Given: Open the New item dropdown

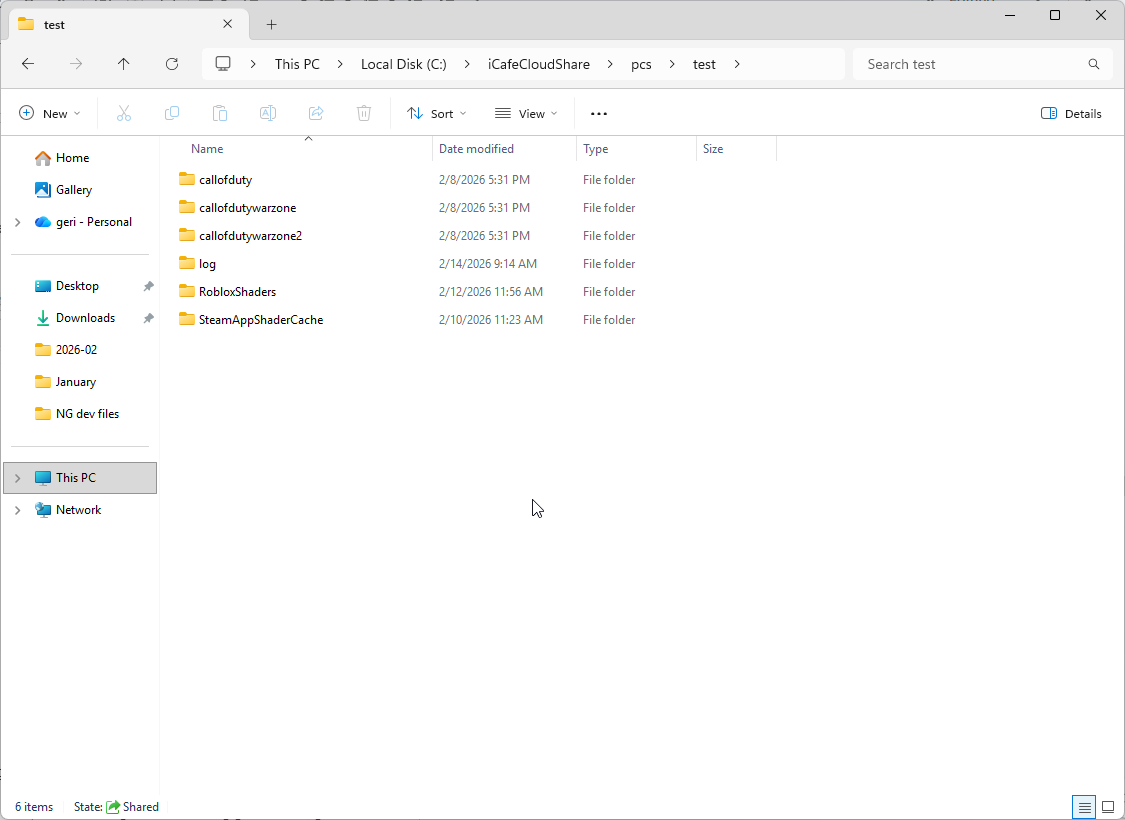Looking at the screenshot, I should [50, 114].
